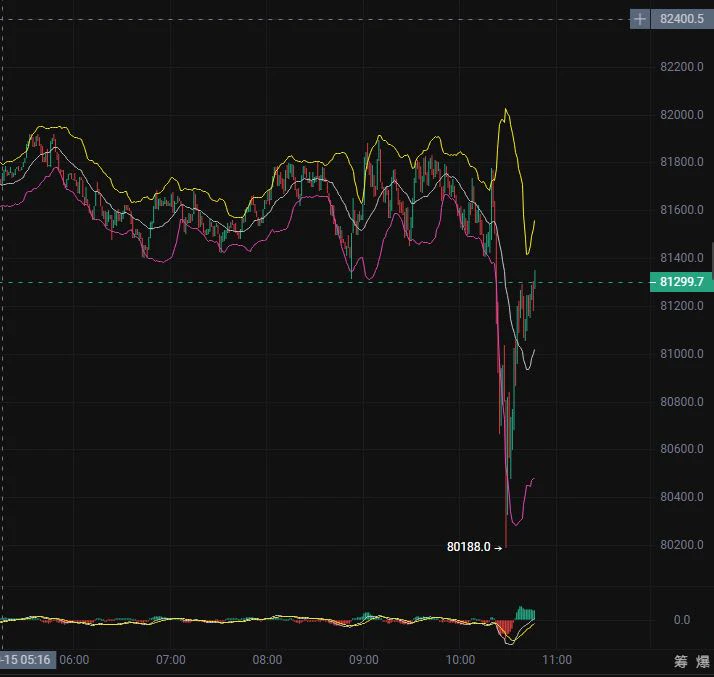
Task: Click the 07:00 time axis label
Action: [171, 660]
